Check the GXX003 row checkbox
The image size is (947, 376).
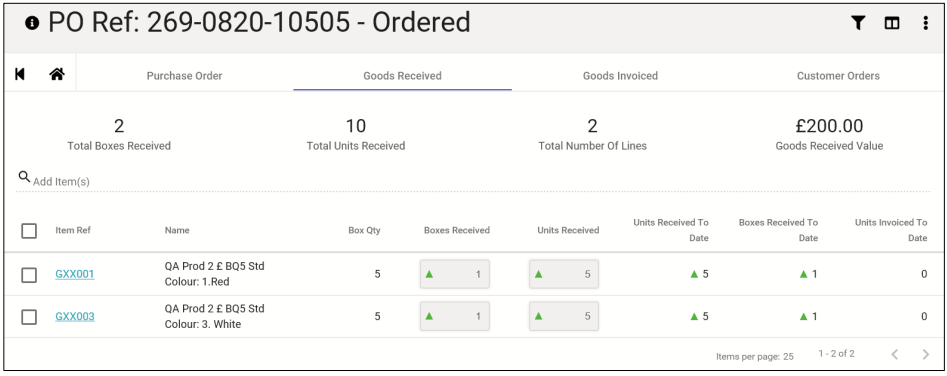coord(29,317)
